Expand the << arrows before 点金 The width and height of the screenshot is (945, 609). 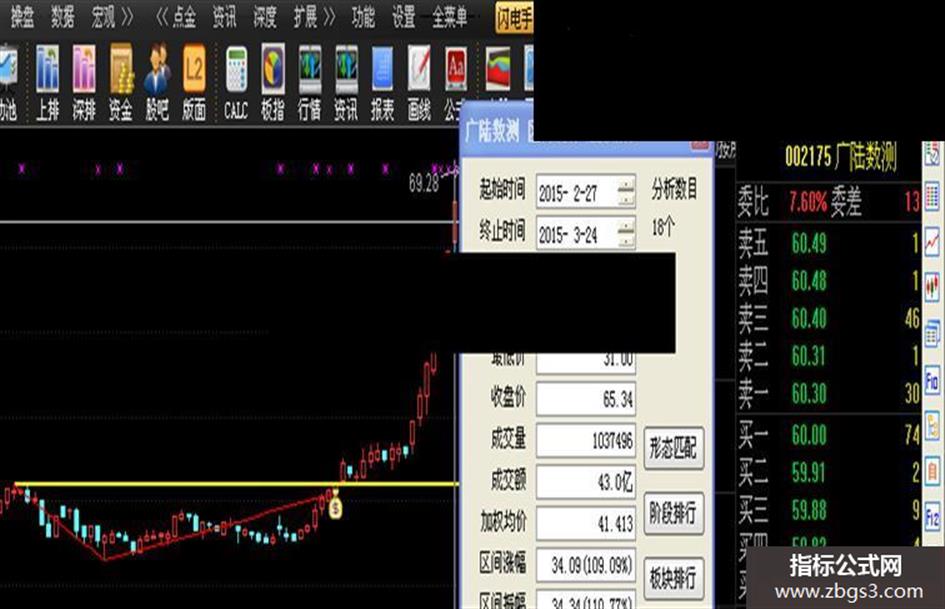[162, 17]
